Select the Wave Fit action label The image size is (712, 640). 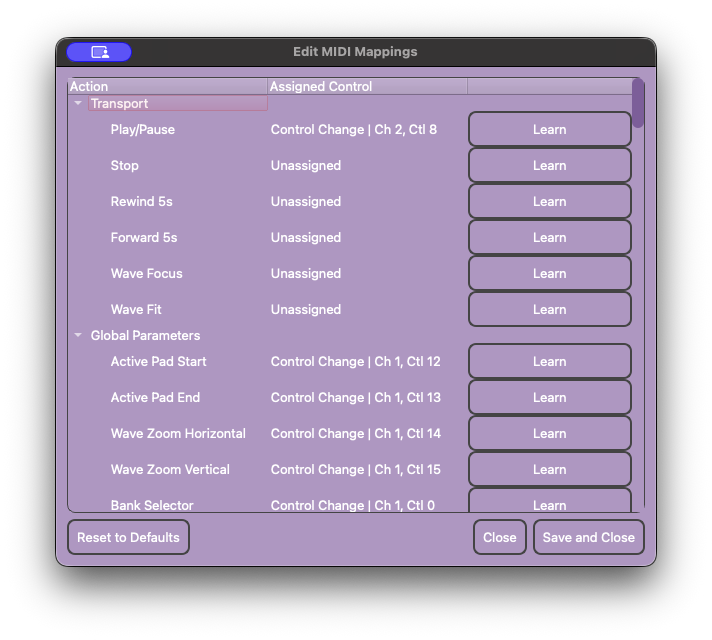click(x=136, y=309)
